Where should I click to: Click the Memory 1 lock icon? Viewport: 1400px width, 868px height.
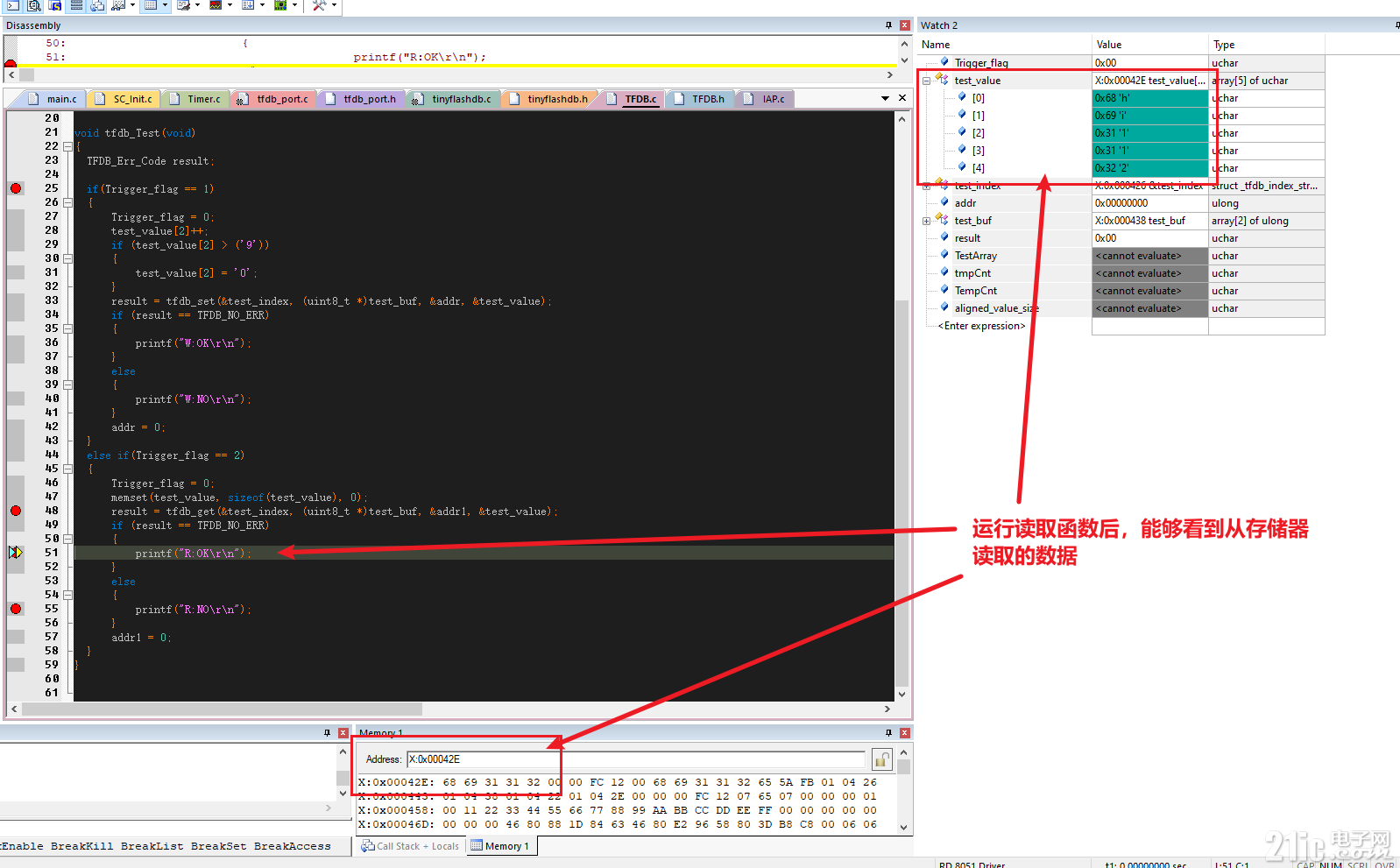click(x=882, y=759)
